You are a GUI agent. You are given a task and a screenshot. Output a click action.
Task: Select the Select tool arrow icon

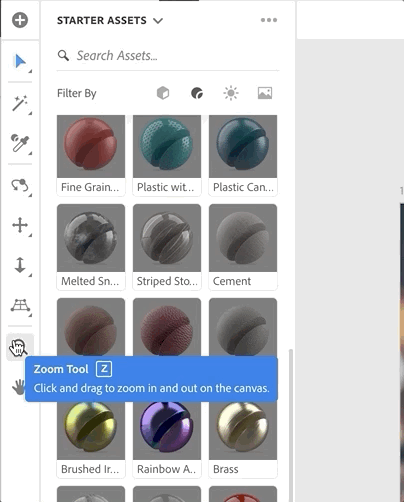click(20, 62)
